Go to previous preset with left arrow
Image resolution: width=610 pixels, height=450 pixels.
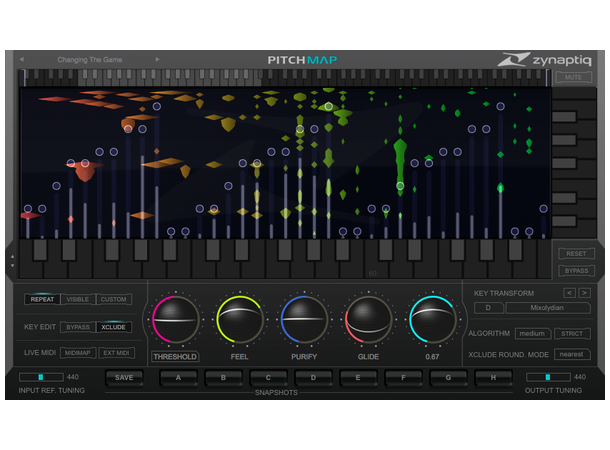point(22,60)
